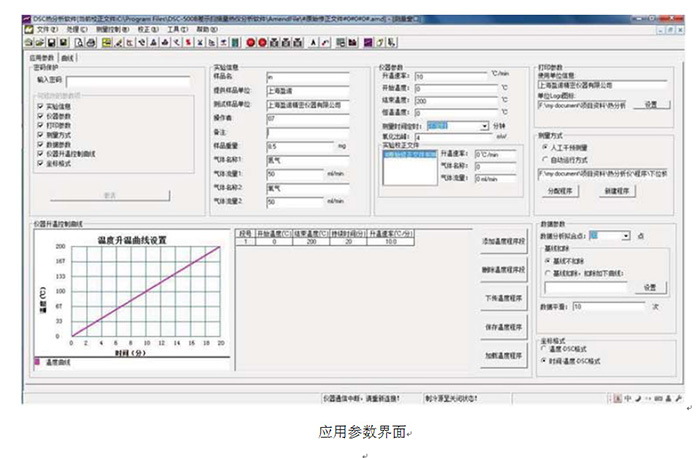The image size is (700, 458).
Task: Toggle the 实验信息 checkbox
Action: 38,105
